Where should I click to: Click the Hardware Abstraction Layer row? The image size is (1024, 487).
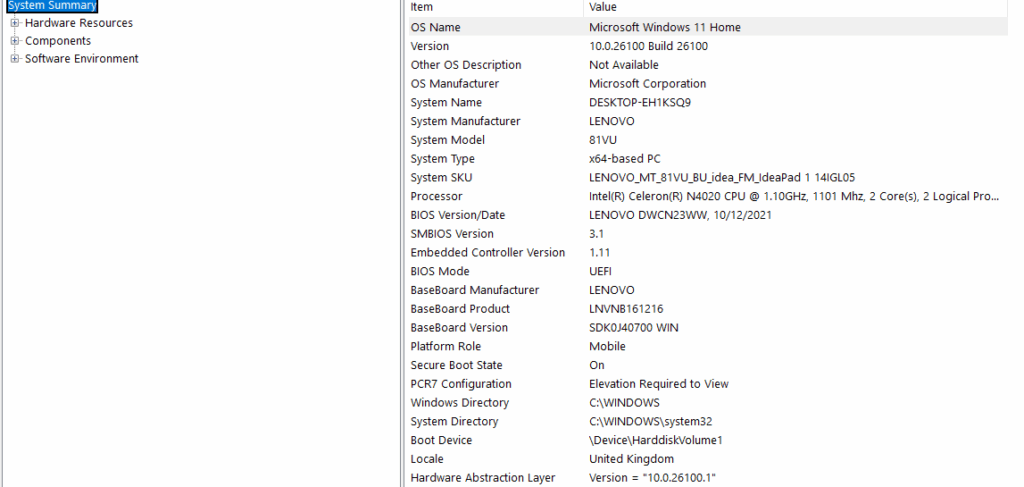tap(707, 479)
